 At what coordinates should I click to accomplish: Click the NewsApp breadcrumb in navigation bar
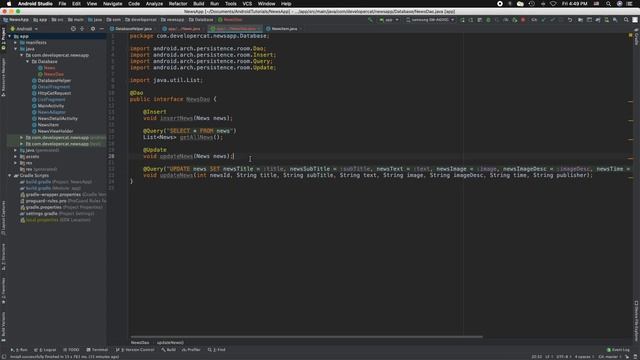[x=16, y=20]
